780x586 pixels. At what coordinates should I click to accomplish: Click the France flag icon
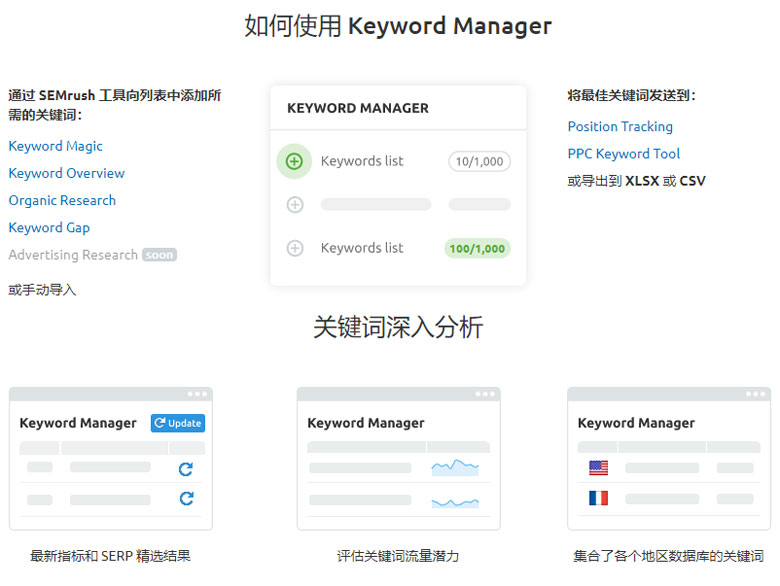point(598,498)
